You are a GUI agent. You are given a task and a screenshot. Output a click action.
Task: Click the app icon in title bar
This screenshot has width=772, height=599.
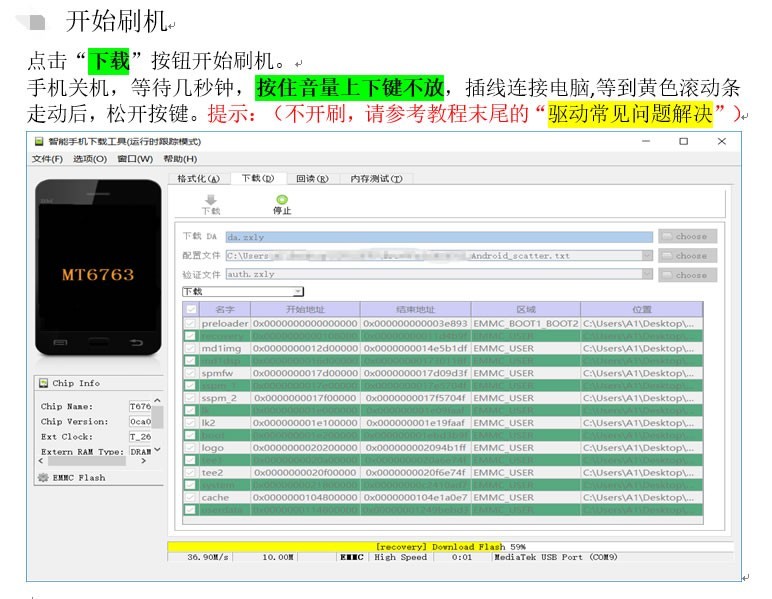39,142
